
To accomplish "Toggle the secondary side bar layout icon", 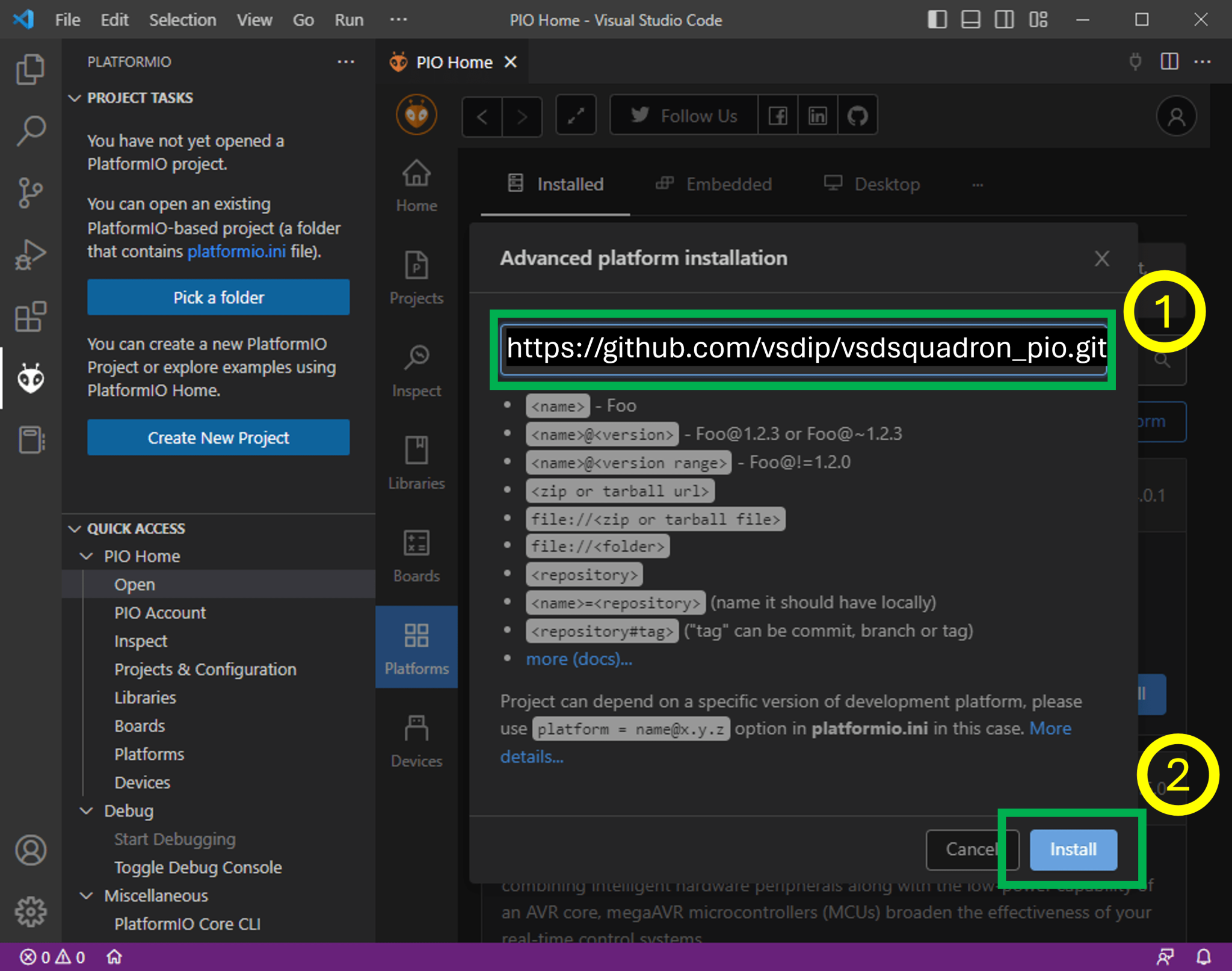I will [1004, 20].
